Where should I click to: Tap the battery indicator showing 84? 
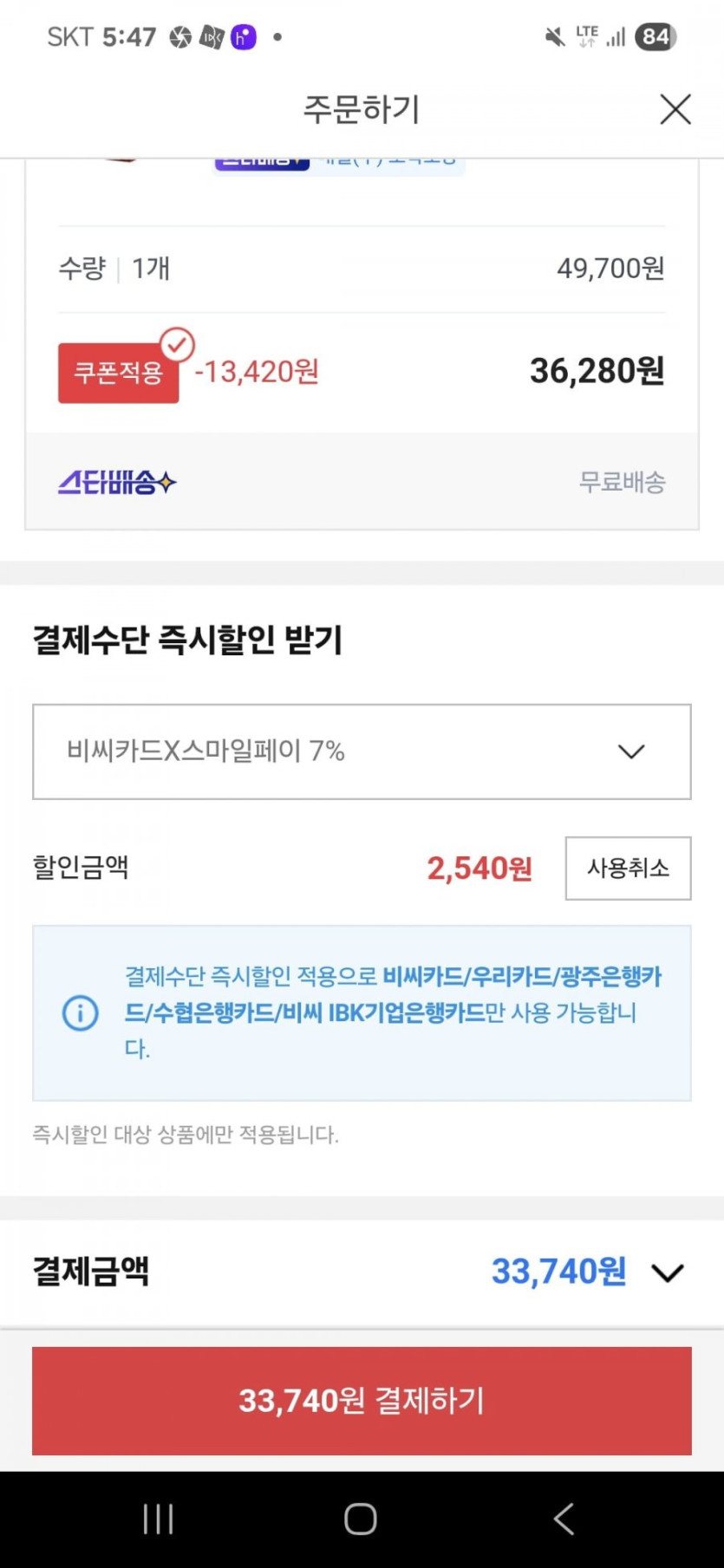[655, 36]
